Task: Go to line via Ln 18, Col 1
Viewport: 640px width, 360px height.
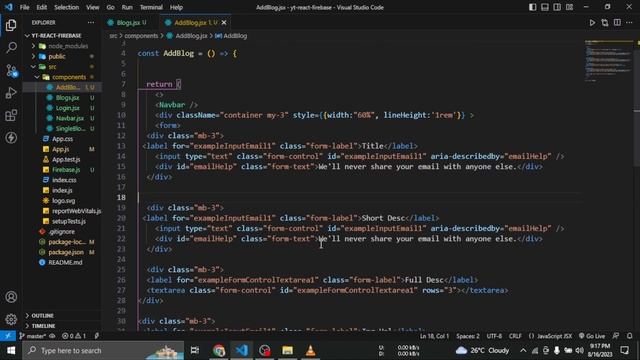Action: coord(434,336)
